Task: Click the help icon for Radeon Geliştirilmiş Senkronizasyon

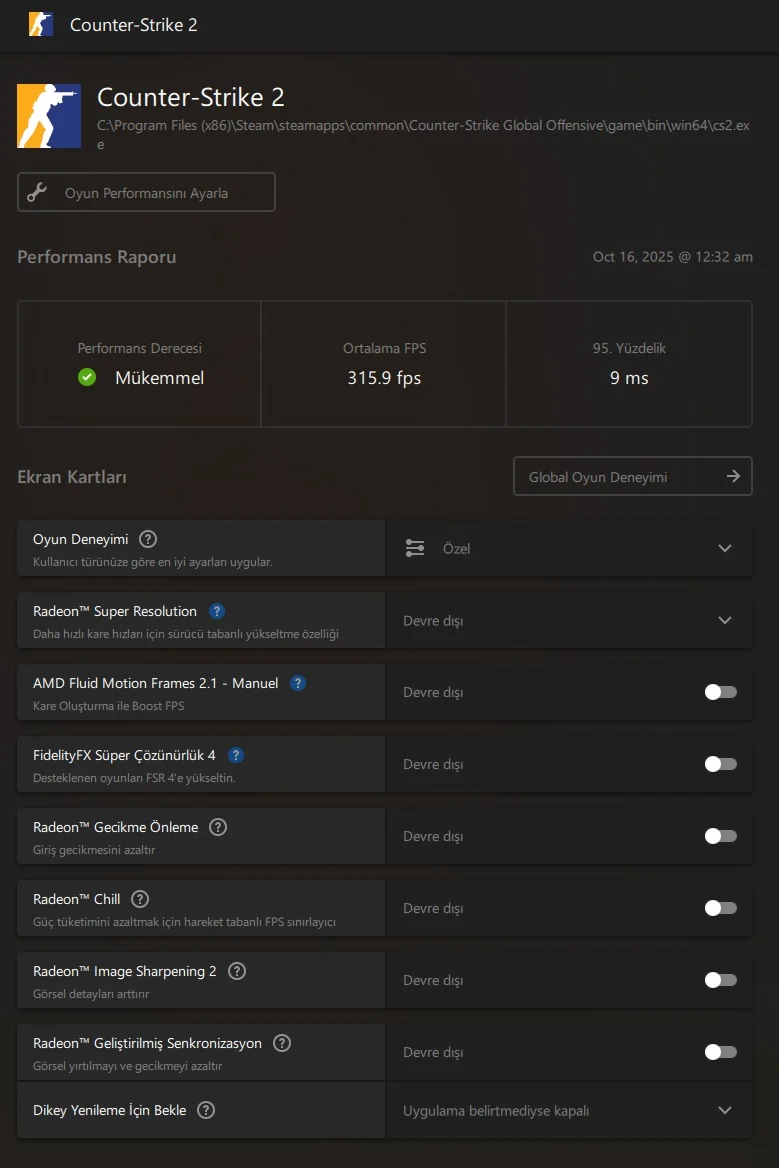Action: (282, 1043)
